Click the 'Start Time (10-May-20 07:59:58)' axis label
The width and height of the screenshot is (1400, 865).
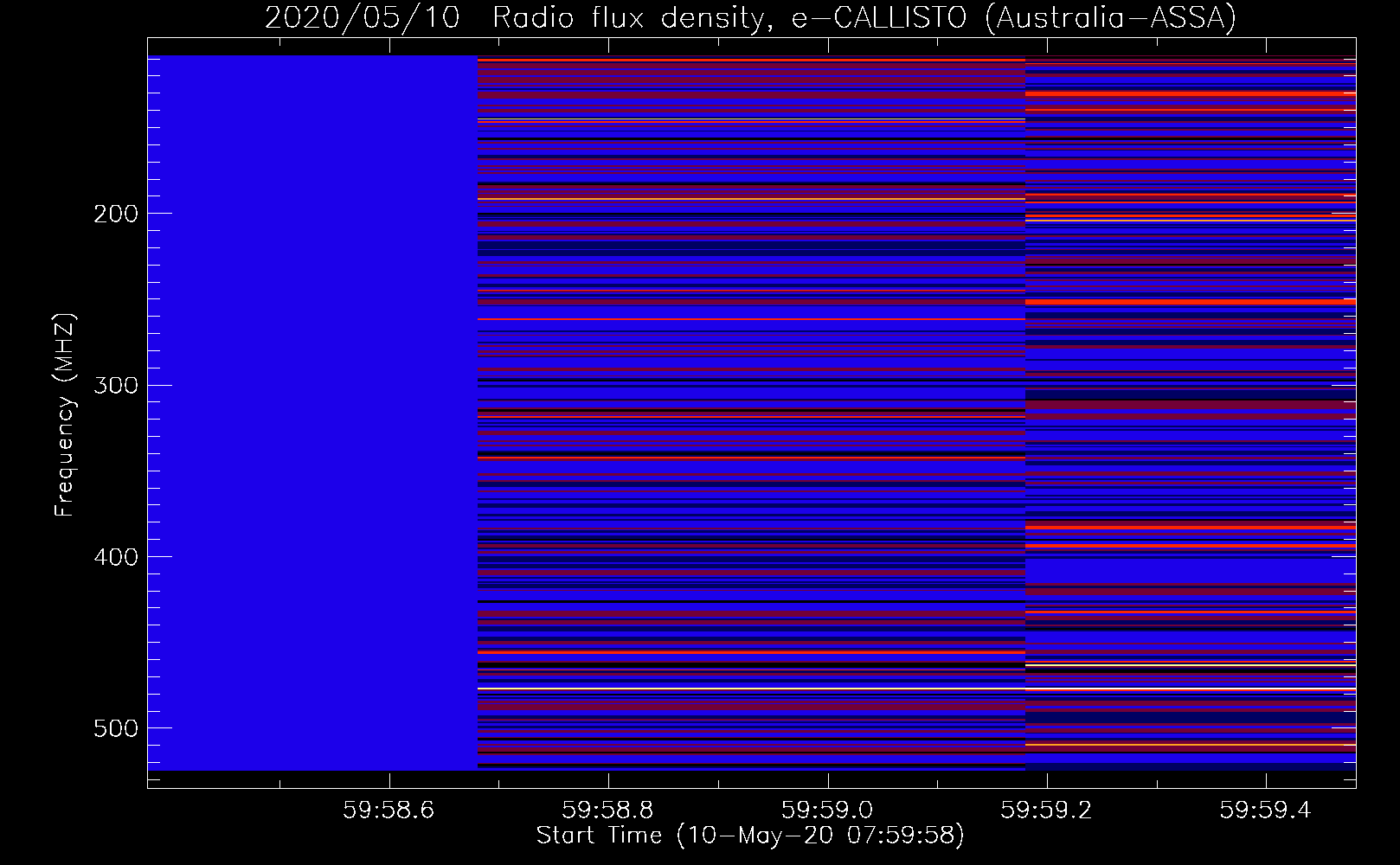(x=750, y=836)
